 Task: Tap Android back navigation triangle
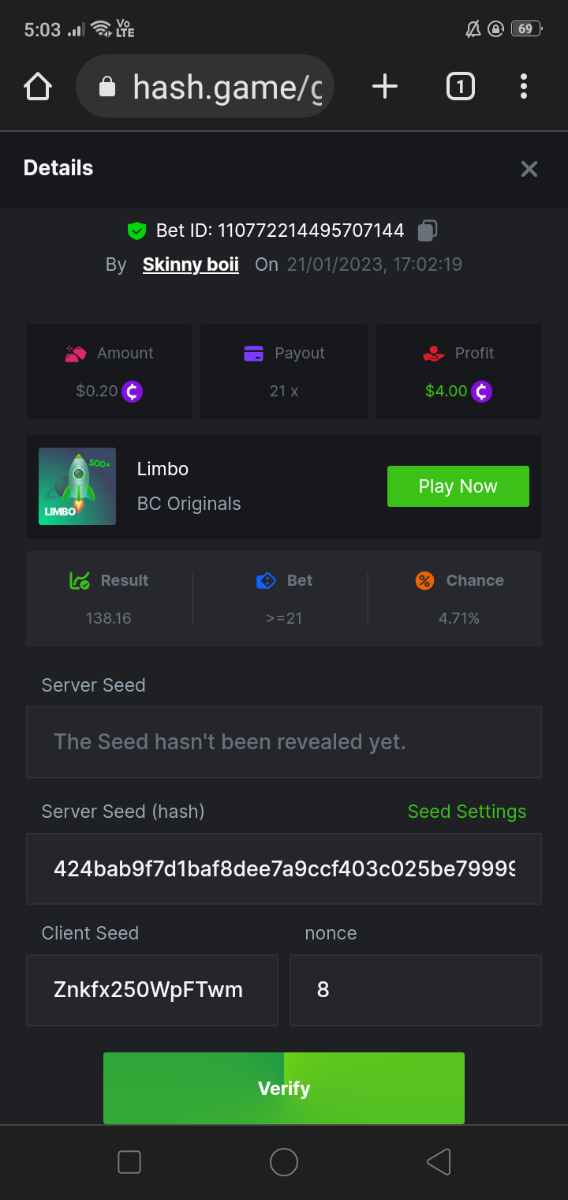pos(438,1162)
